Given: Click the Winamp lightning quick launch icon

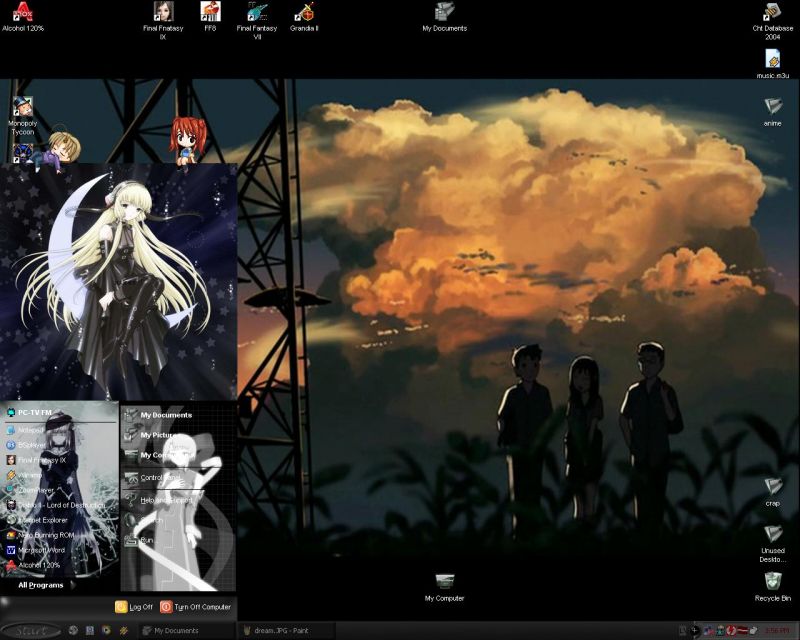Looking at the screenshot, I should point(123,631).
